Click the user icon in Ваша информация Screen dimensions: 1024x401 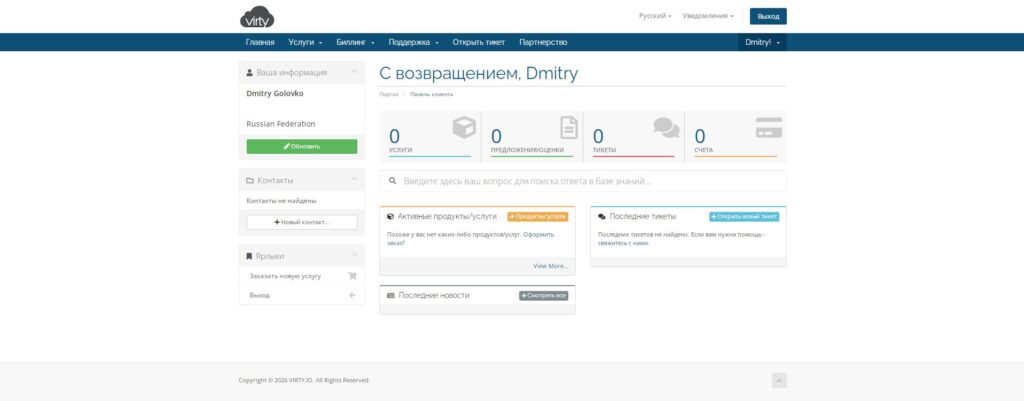click(249, 72)
